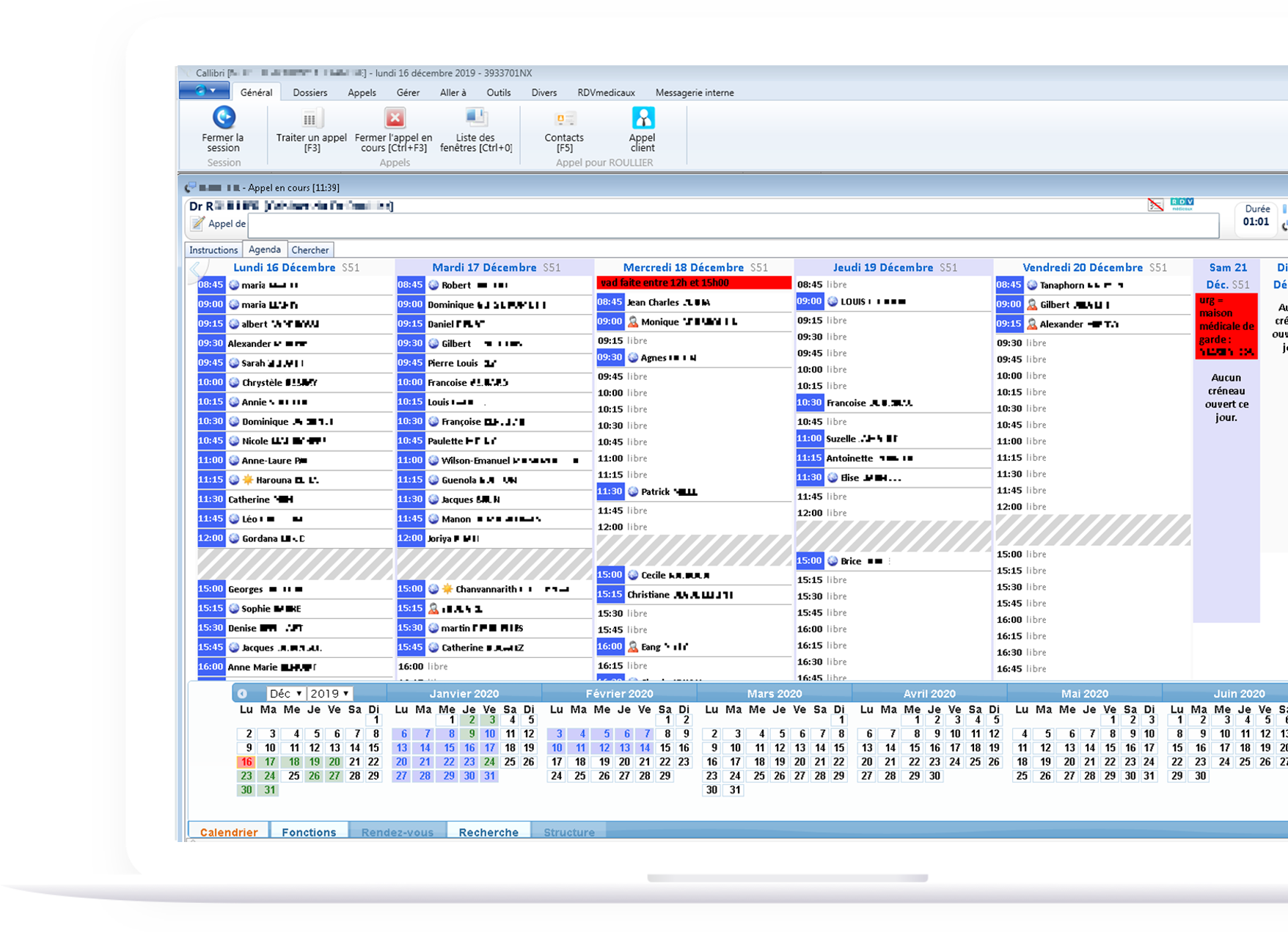Click person icon on Alexander 09:15 Friday appointment
The width and height of the screenshot is (1288, 933).
pos(1032,323)
